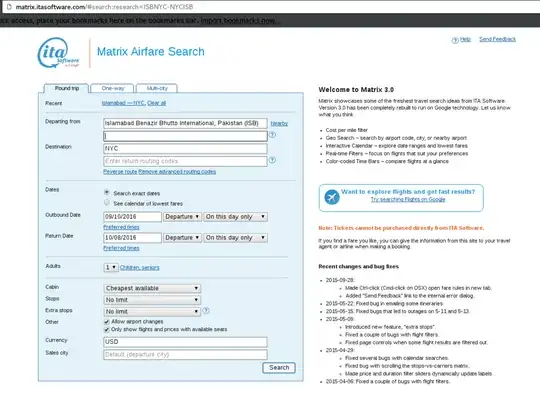Click the outbound routing codes field
540x393 pixels.
tap(185, 136)
